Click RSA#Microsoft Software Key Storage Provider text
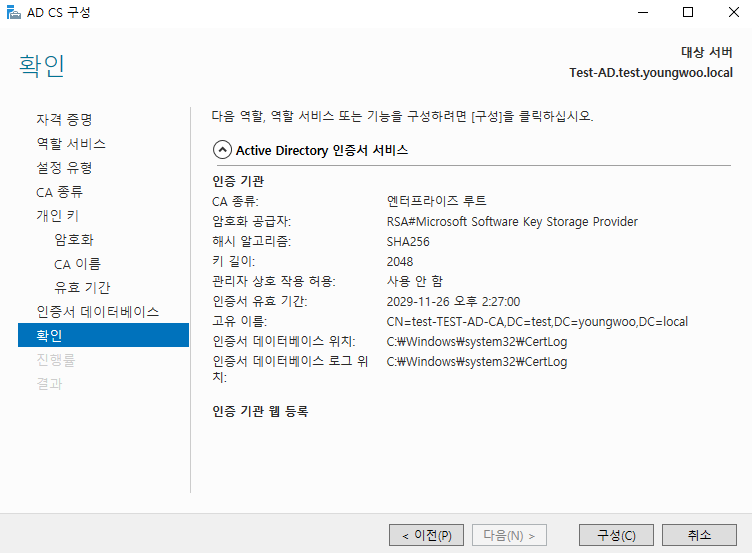The image size is (752, 553). click(512, 222)
